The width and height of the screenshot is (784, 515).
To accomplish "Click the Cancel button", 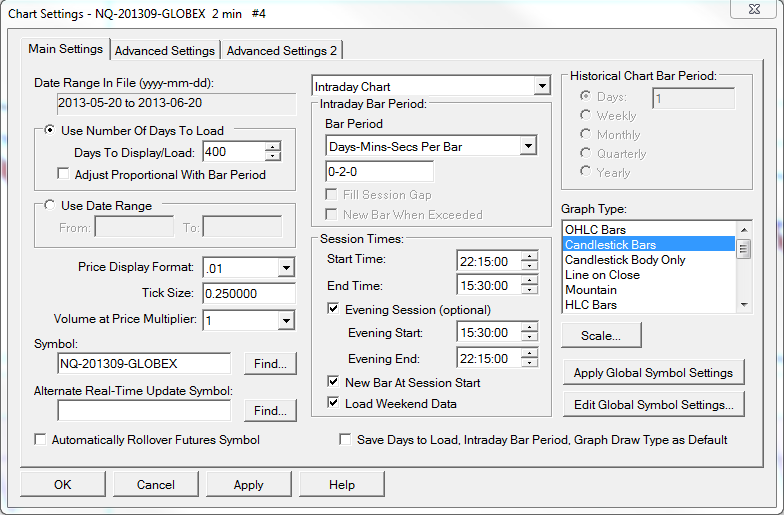I will [156, 484].
